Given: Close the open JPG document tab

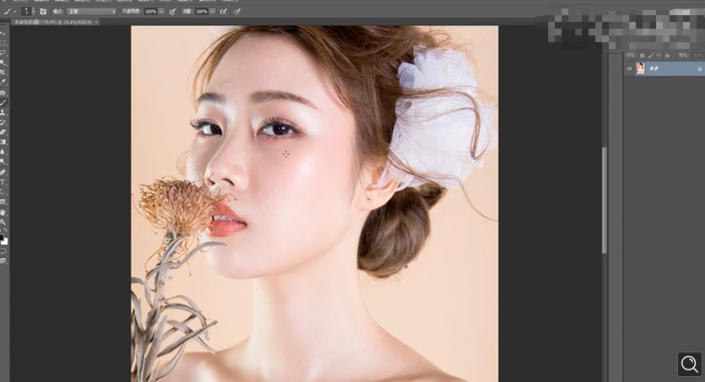Looking at the screenshot, I should point(96,22).
